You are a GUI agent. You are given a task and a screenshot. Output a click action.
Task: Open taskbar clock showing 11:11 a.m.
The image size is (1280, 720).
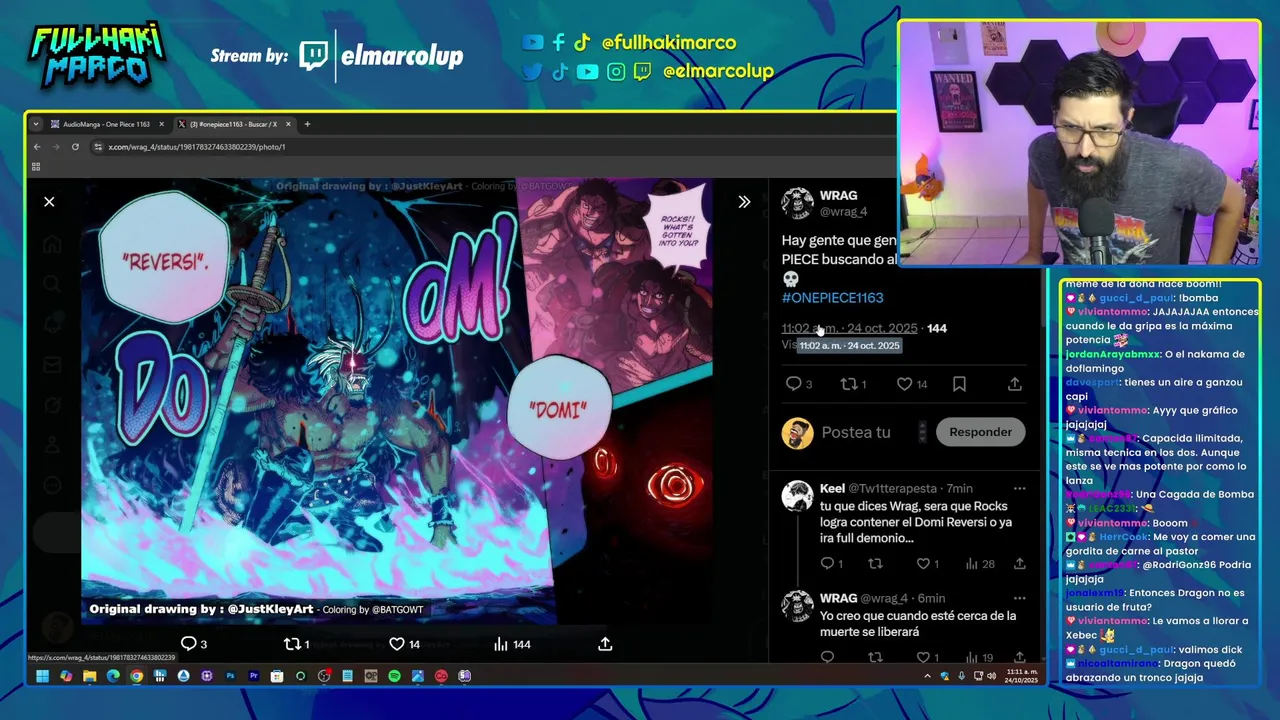click(x=1021, y=676)
